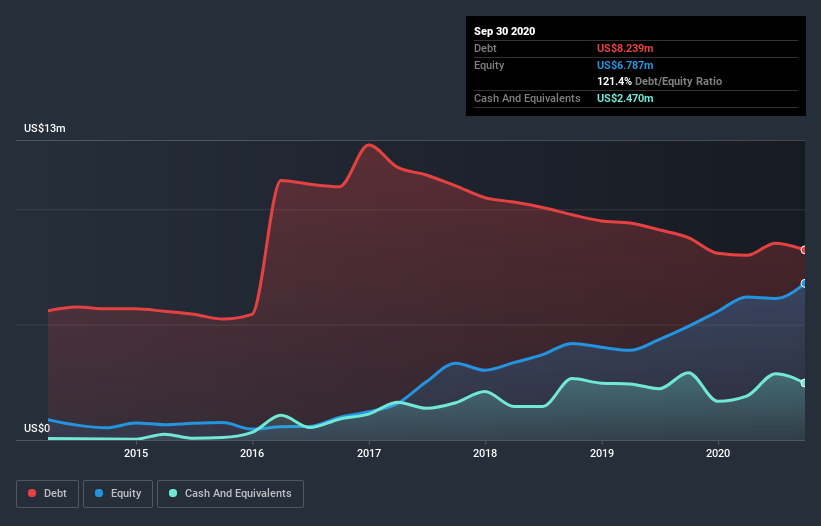Click Cash And Equivalents label in tooltip
The image size is (821, 526).
click(527, 98)
